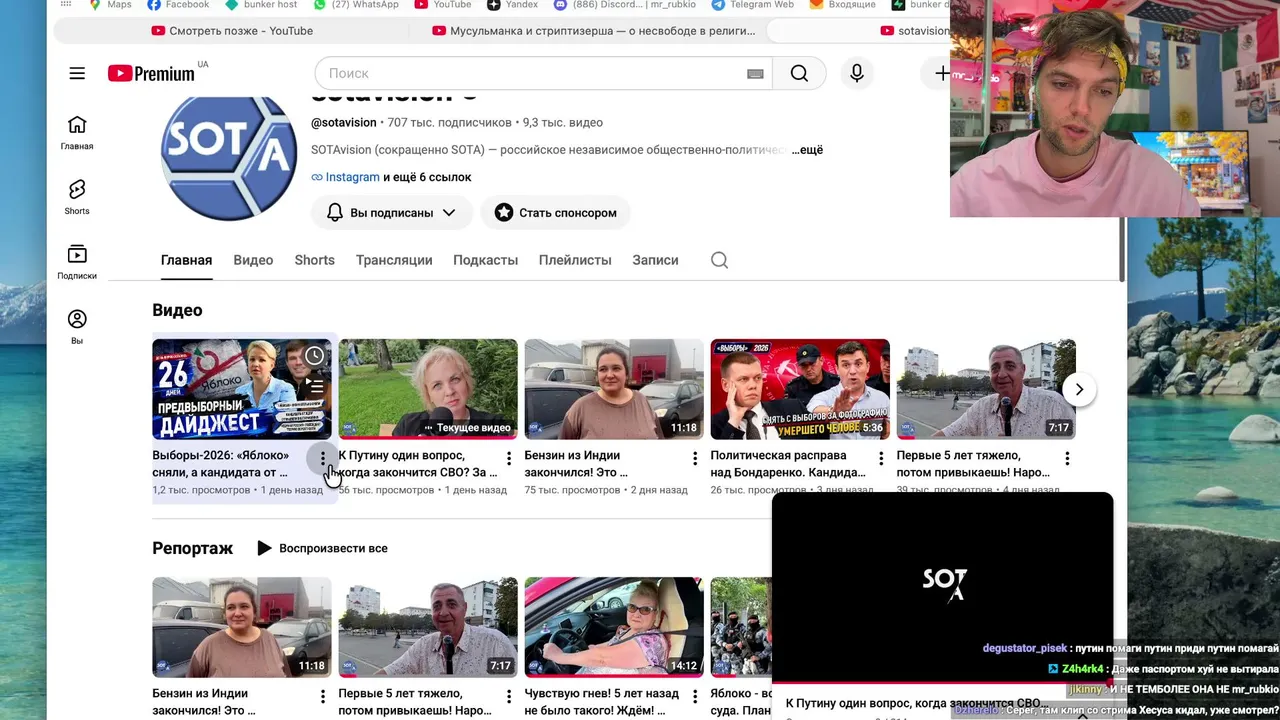Open three-dot menu for Бензин из Индии in Репортаж
The height and width of the screenshot is (720, 1280).
pyautogui.click(x=322, y=696)
